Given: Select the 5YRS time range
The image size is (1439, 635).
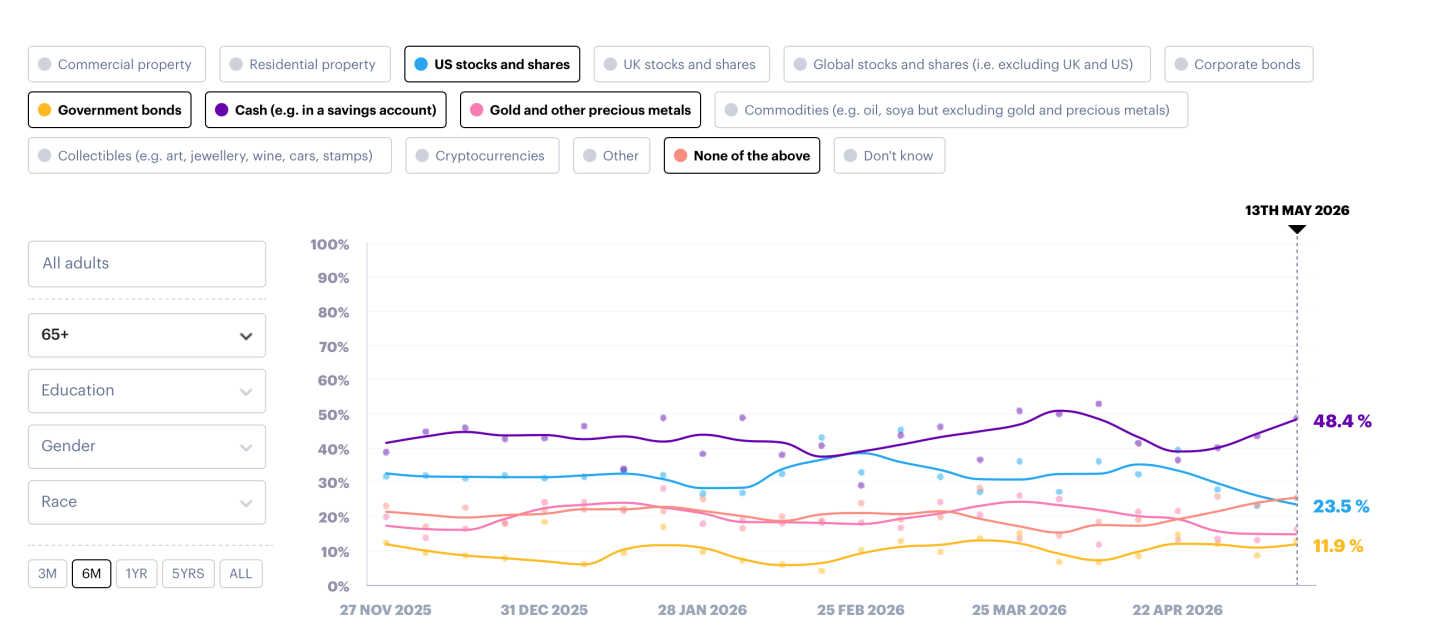Looking at the screenshot, I should point(188,573).
